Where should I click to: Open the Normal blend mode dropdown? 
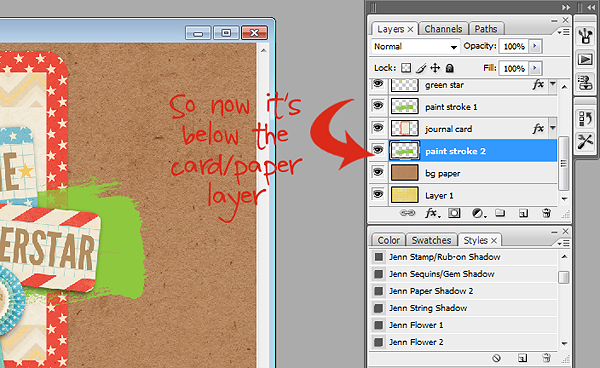pos(415,47)
